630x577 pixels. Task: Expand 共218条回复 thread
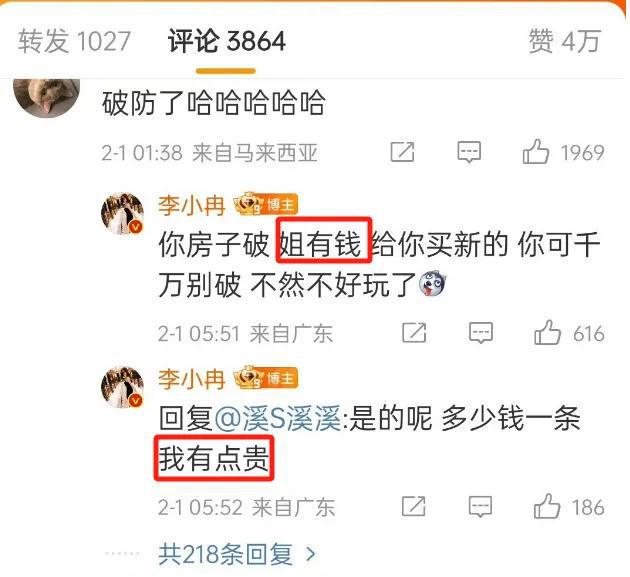[237, 554]
